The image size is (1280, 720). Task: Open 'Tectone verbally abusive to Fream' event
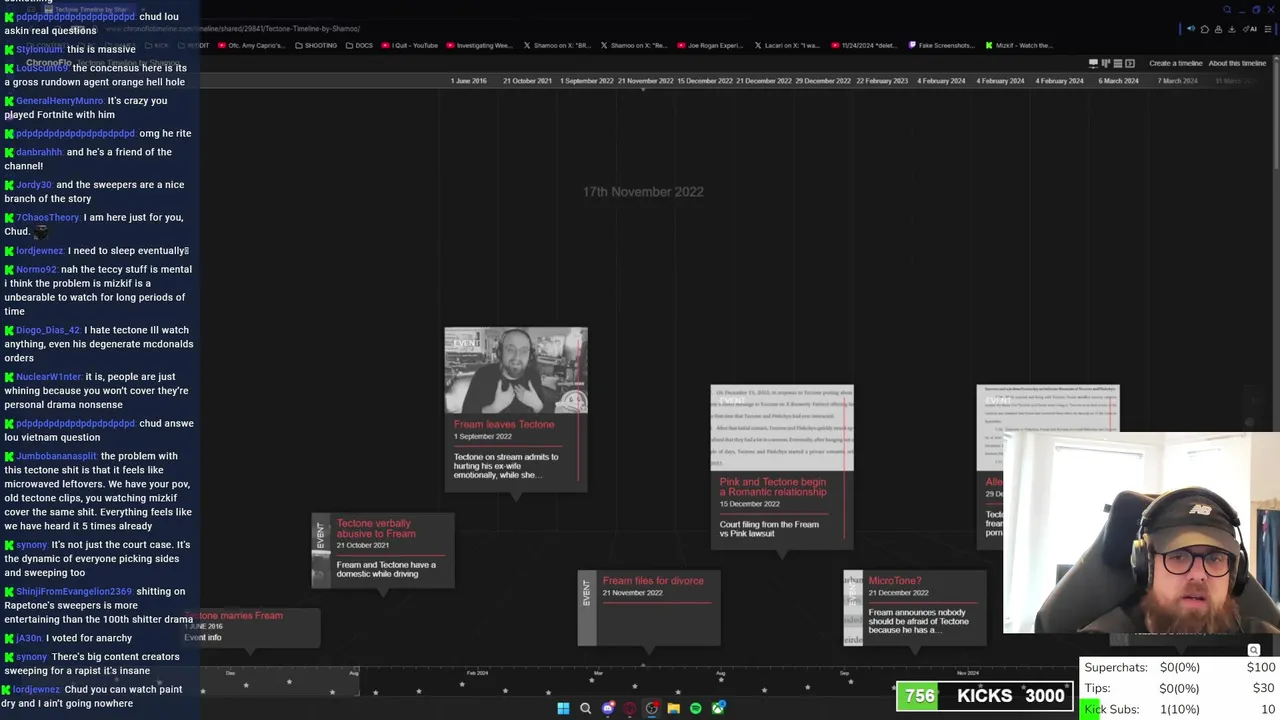point(383,550)
